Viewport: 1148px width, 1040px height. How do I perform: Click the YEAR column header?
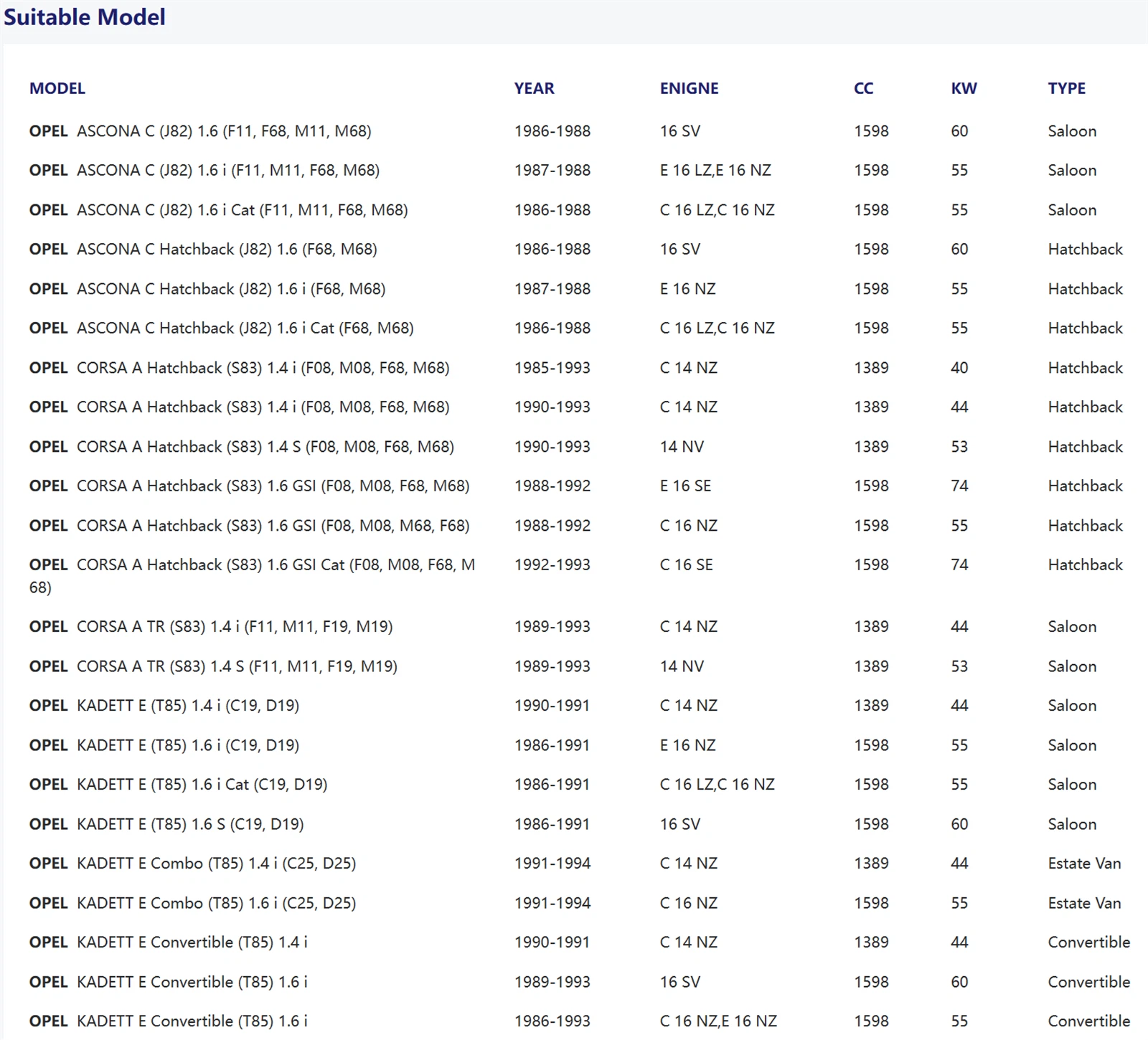point(534,88)
